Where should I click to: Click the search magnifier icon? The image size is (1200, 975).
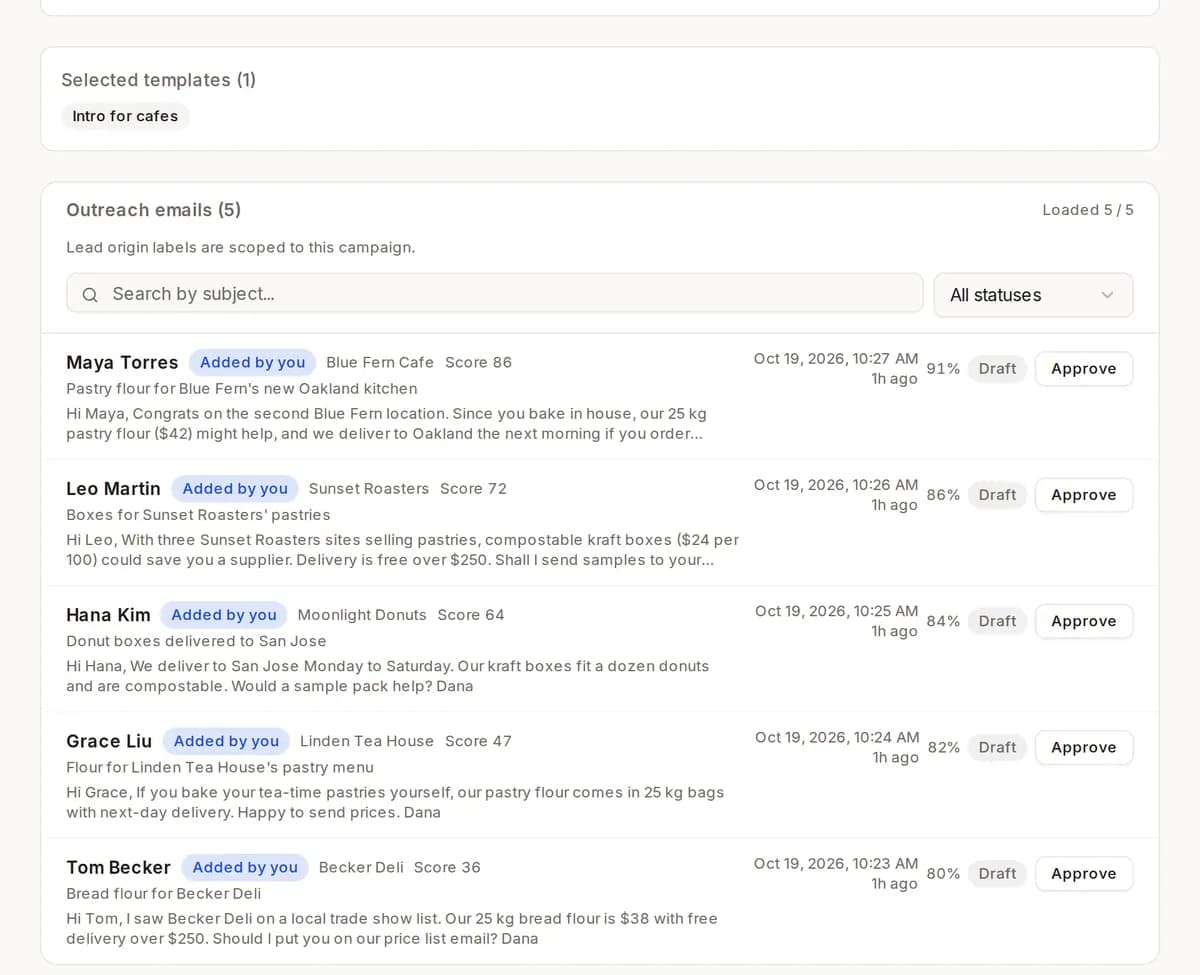[x=90, y=295]
